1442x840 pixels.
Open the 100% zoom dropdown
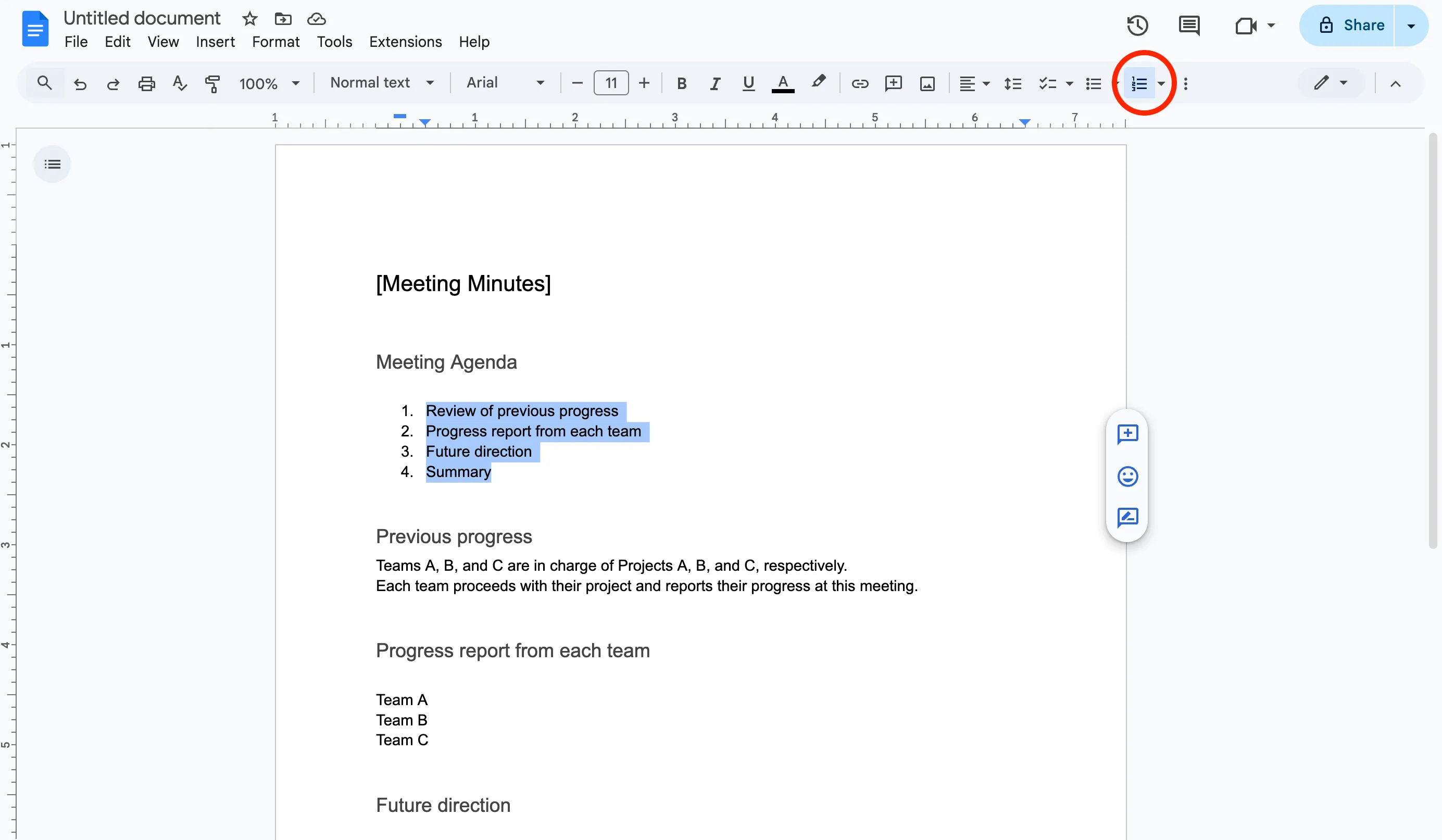click(269, 83)
